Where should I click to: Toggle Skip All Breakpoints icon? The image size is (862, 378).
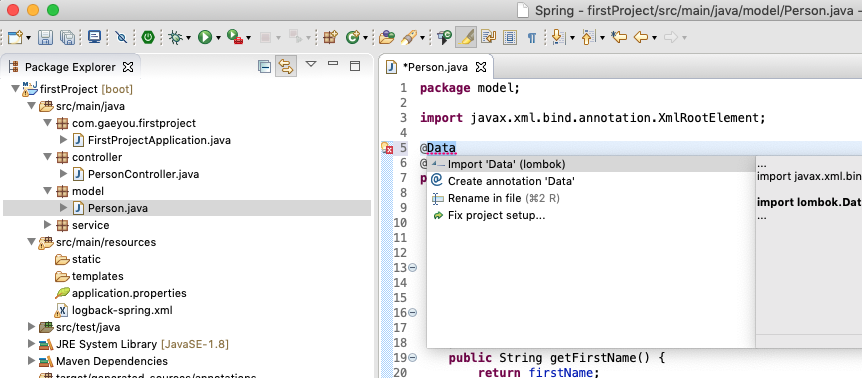121,37
